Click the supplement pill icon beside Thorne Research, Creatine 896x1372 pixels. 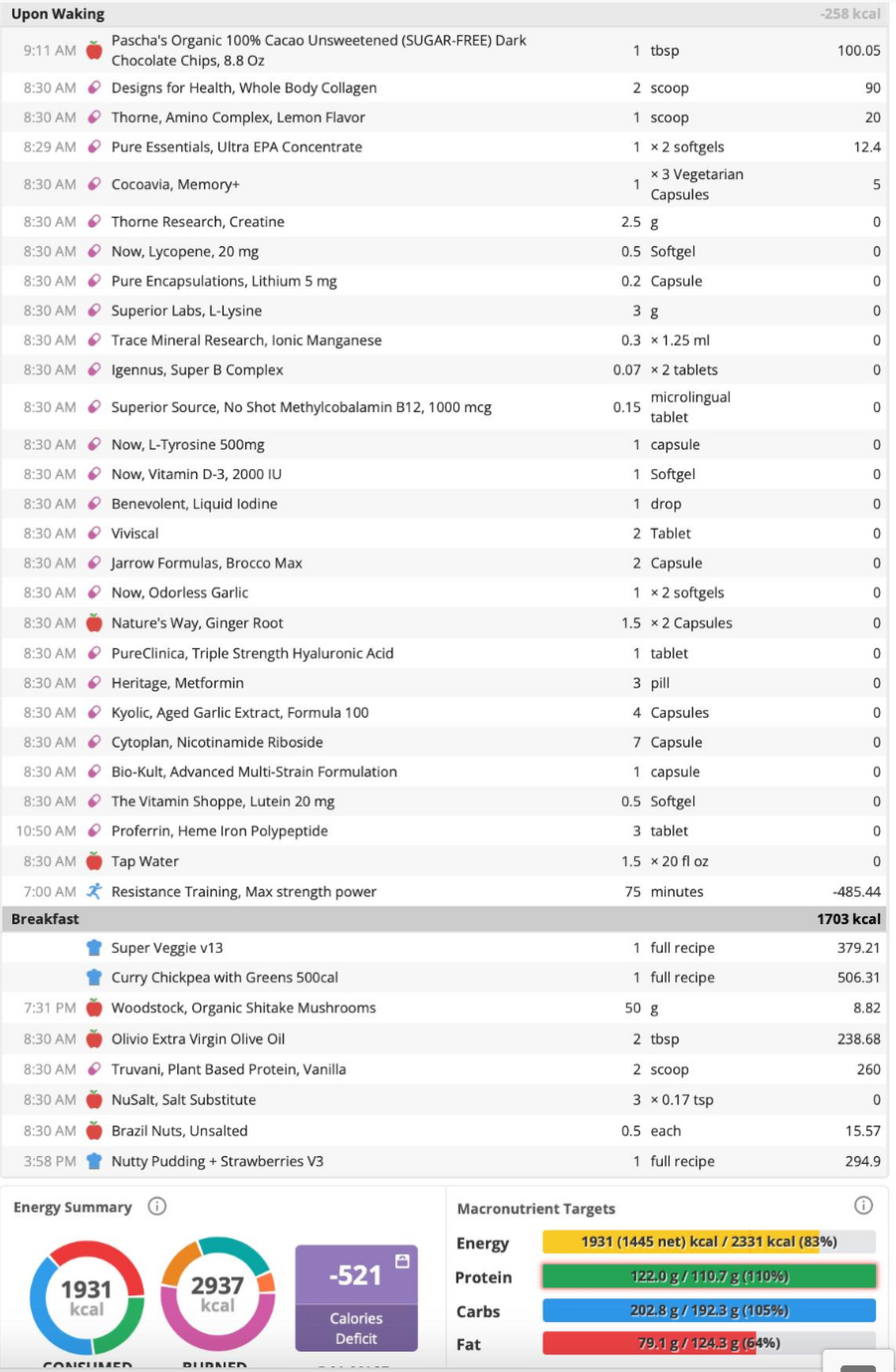(x=94, y=221)
